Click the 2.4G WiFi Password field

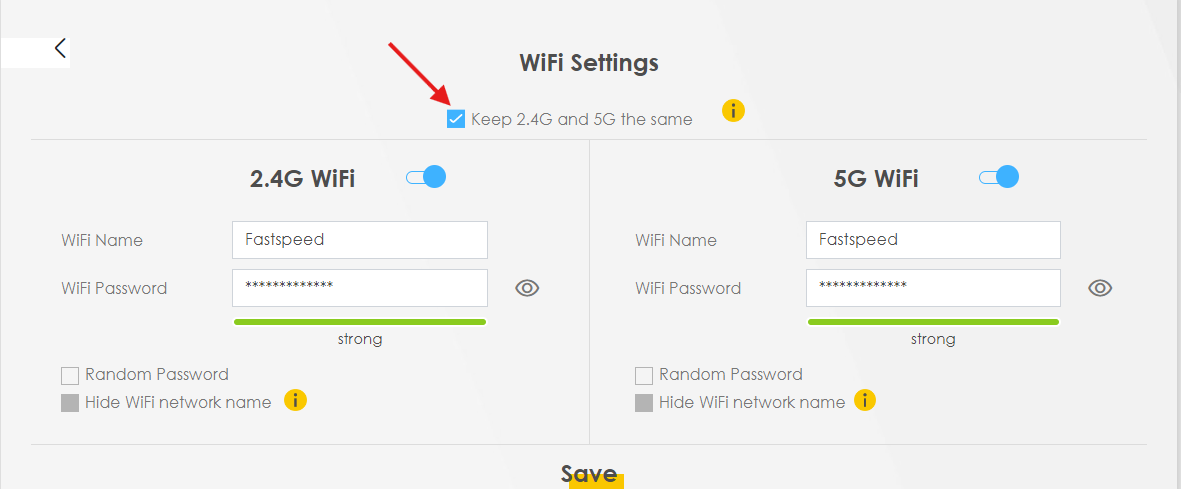point(360,288)
